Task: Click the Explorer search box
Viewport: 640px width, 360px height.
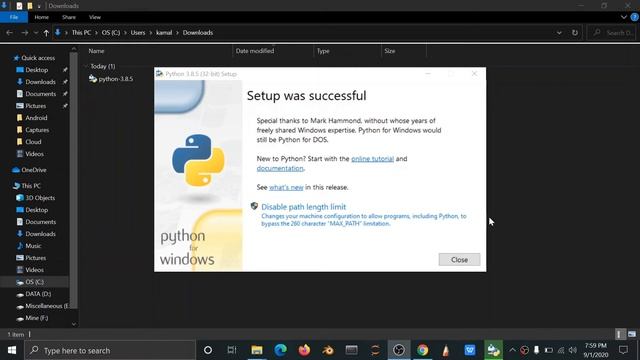Action: 611,33
